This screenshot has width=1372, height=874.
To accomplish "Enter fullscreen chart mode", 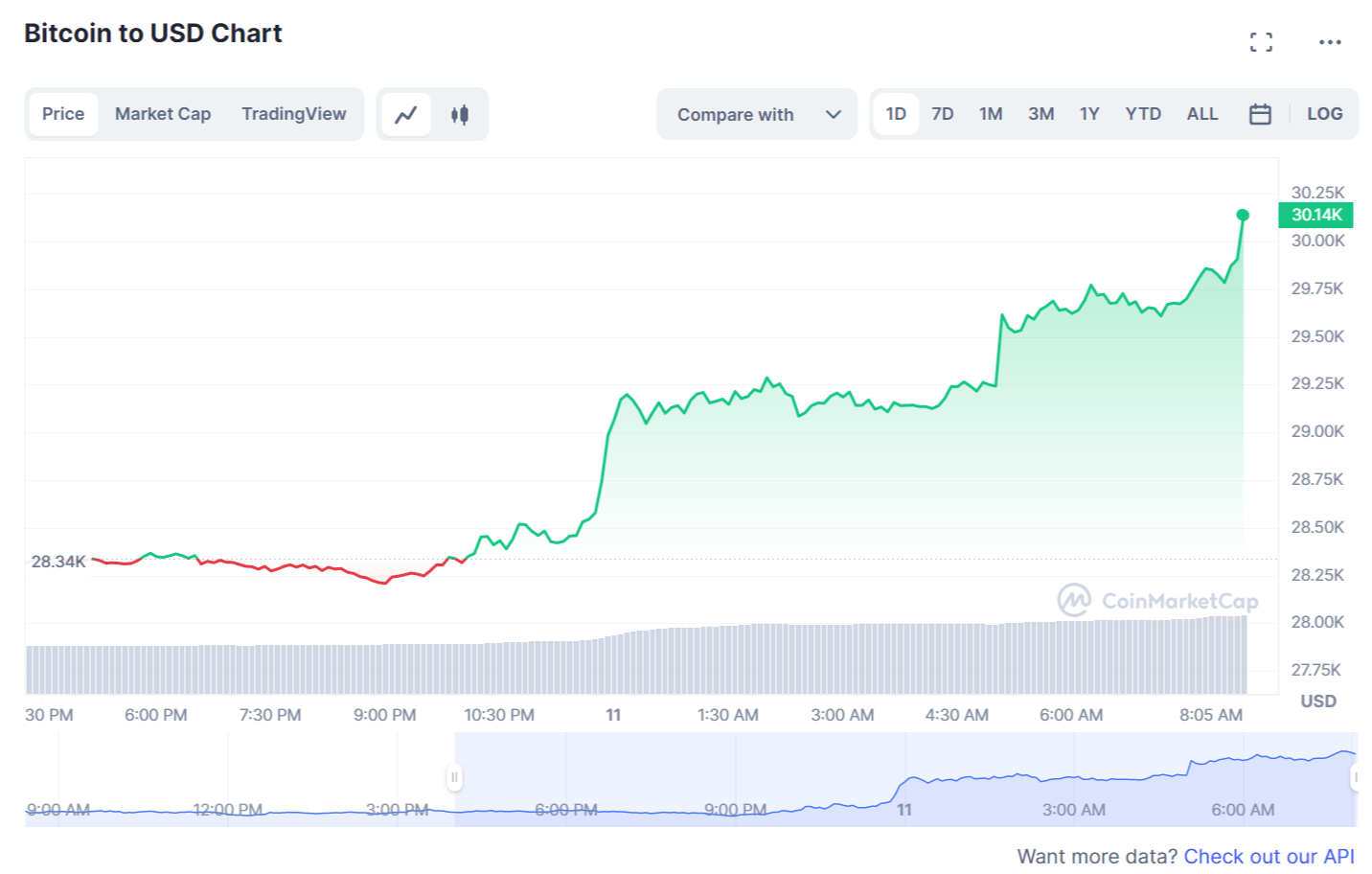I will [x=1261, y=42].
